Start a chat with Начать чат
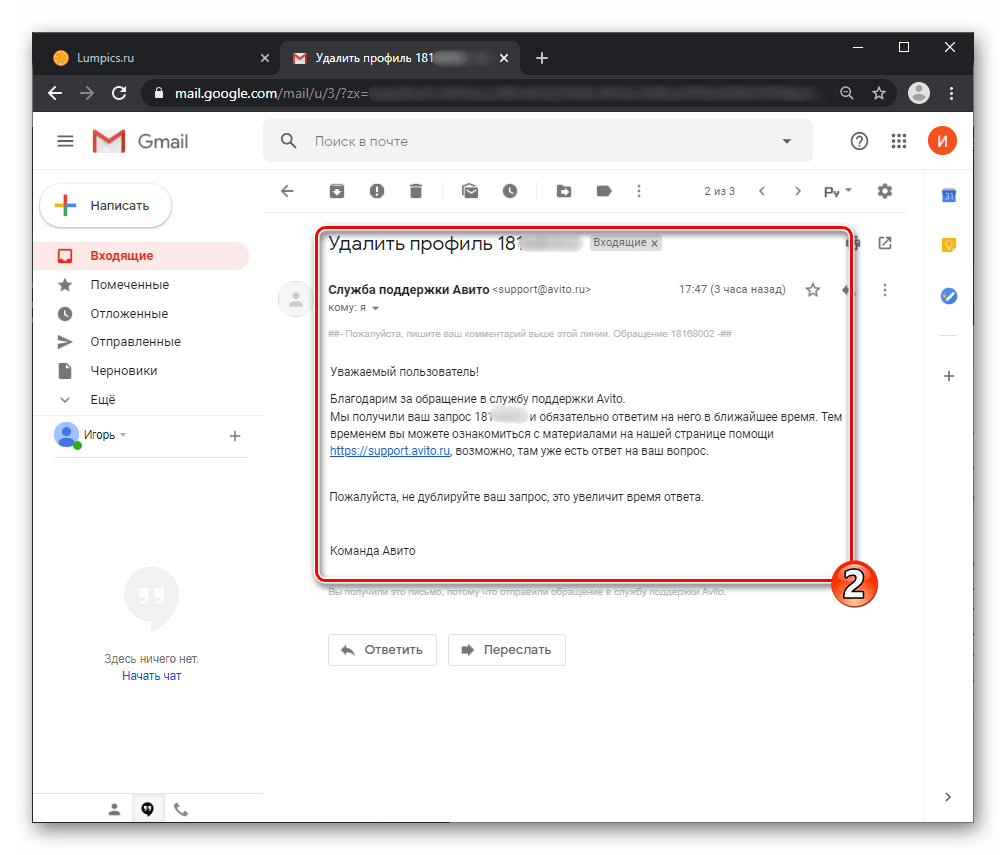The image size is (1006, 855). pos(151,675)
